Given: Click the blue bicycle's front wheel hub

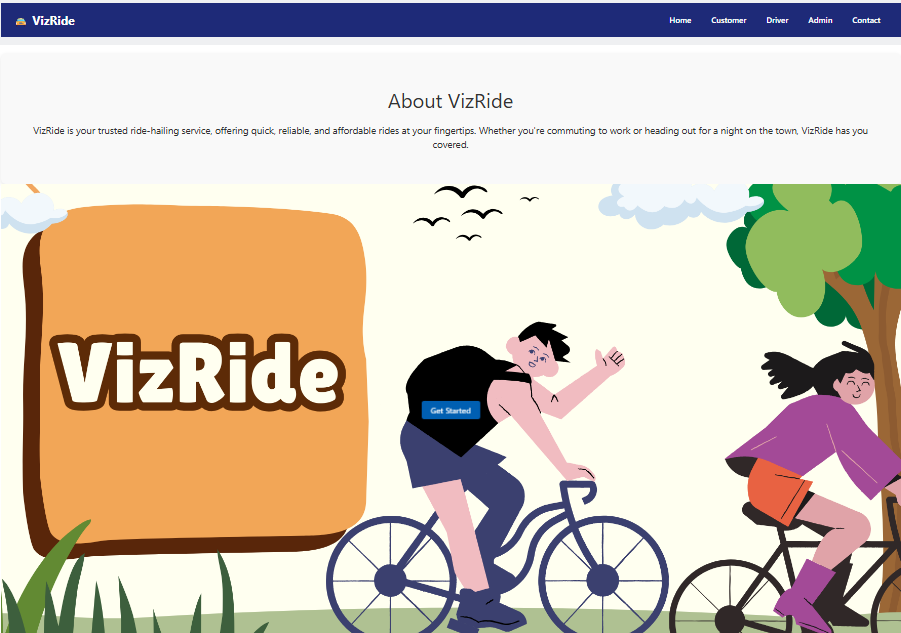Looking at the screenshot, I should (x=602, y=580).
